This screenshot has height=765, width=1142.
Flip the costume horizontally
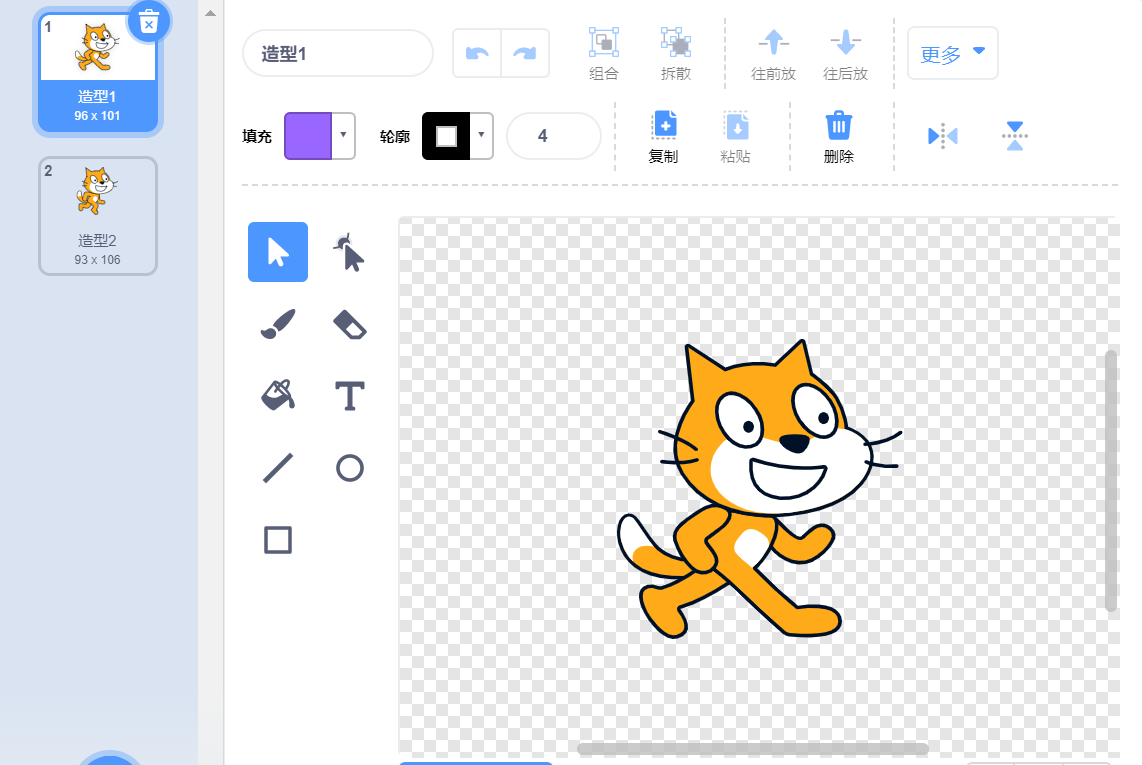click(942, 136)
